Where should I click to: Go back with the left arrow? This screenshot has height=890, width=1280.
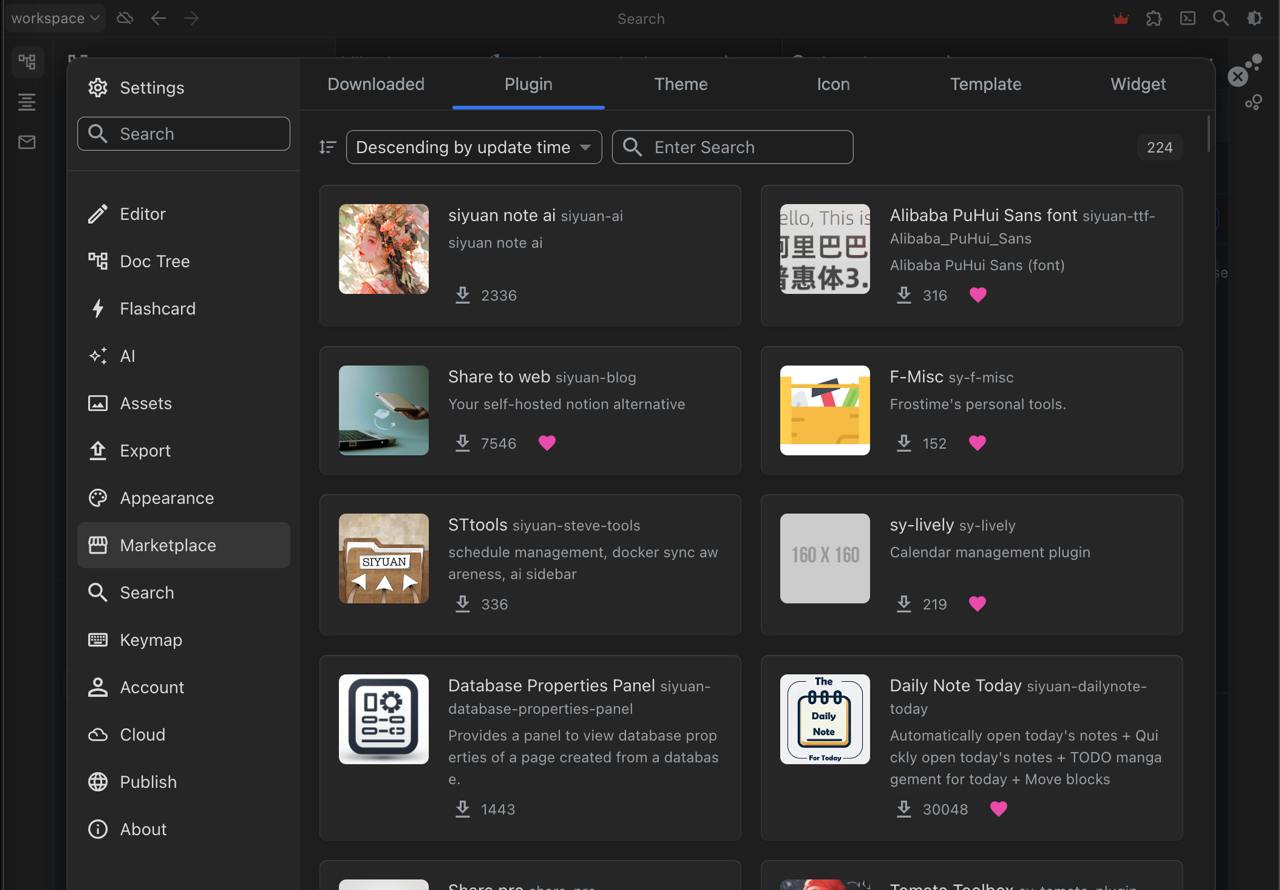pyautogui.click(x=158, y=18)
